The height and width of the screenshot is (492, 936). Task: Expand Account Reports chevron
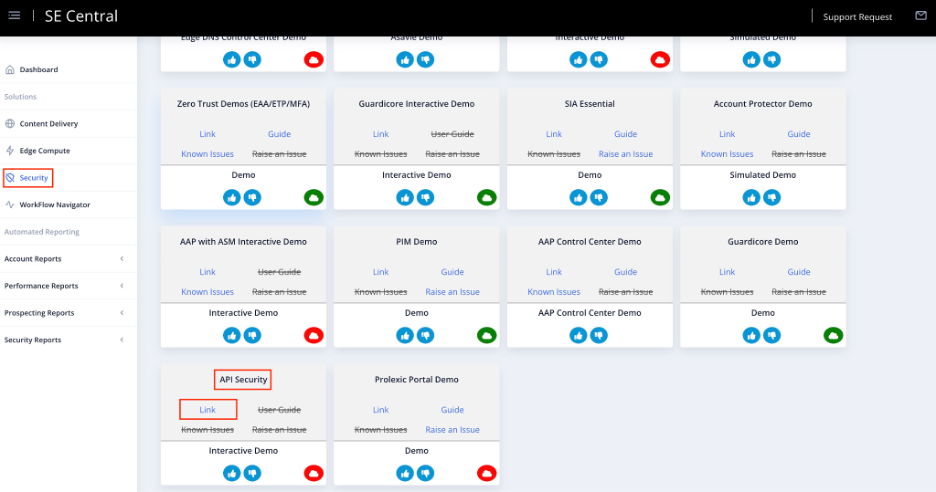tap(122, 259)
